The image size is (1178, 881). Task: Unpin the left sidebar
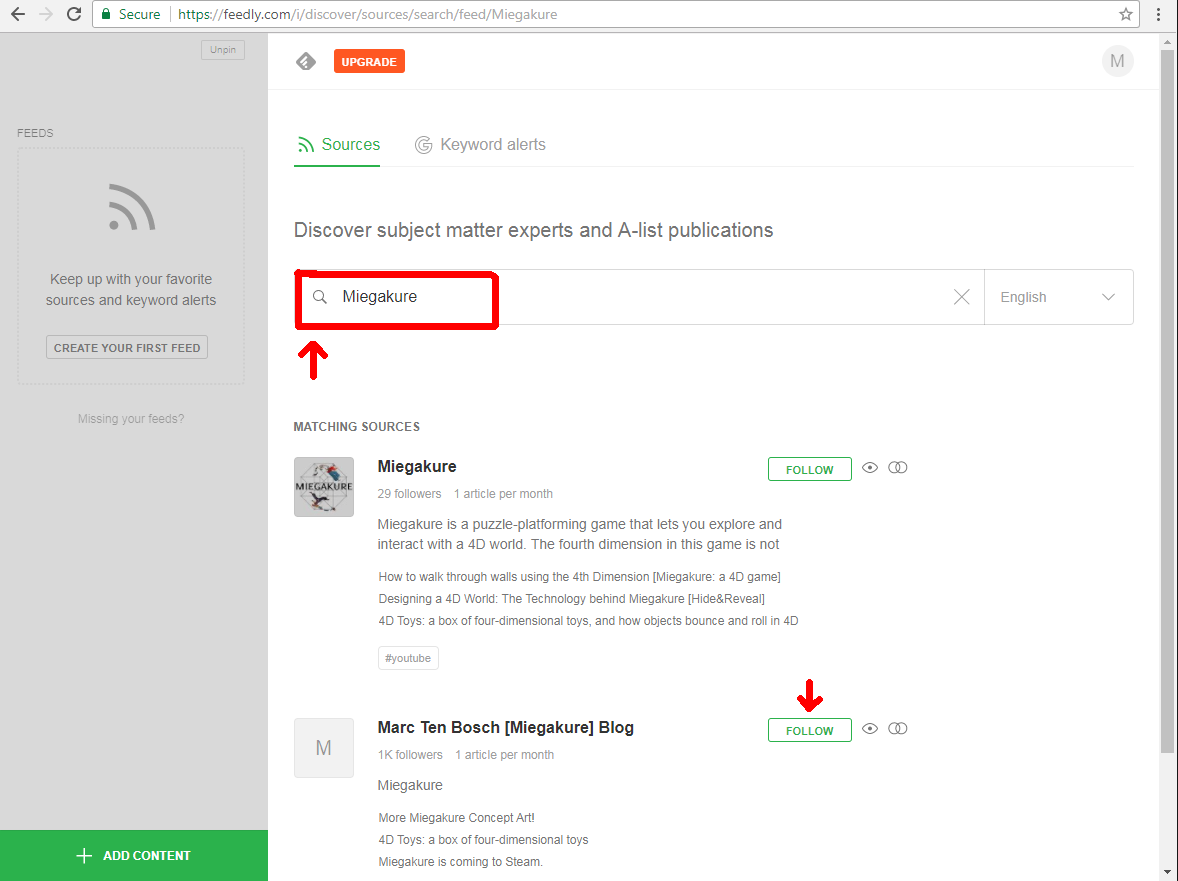coord(222,50)
